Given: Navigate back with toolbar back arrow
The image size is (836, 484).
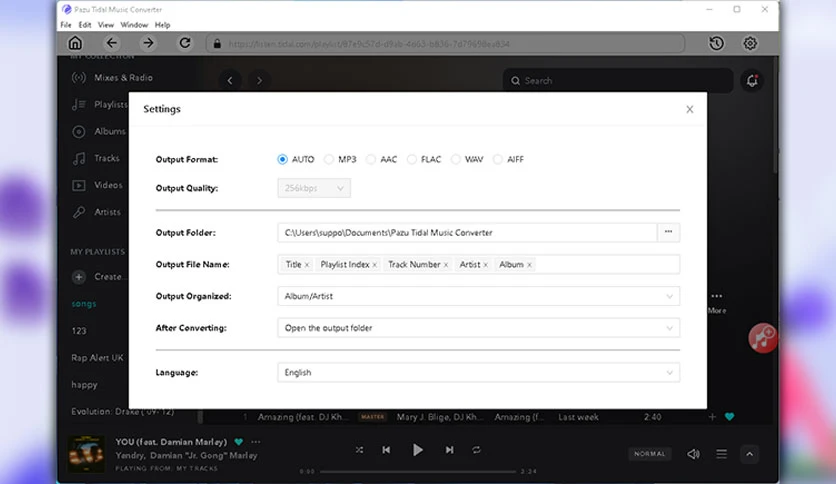Looking at the screenshot, I should (111, 43).
